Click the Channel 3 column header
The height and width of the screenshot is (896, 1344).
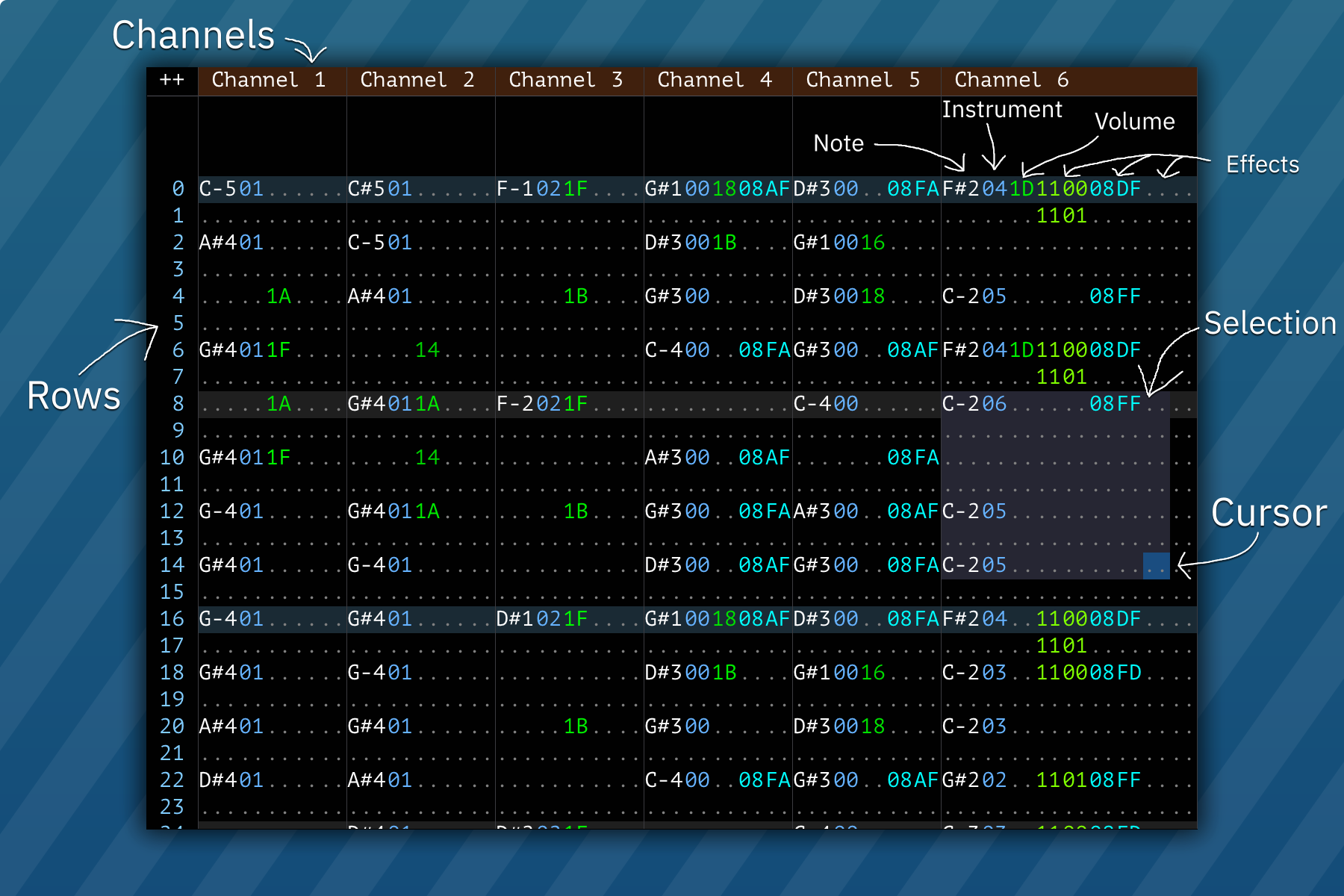[x=566, y=80]
